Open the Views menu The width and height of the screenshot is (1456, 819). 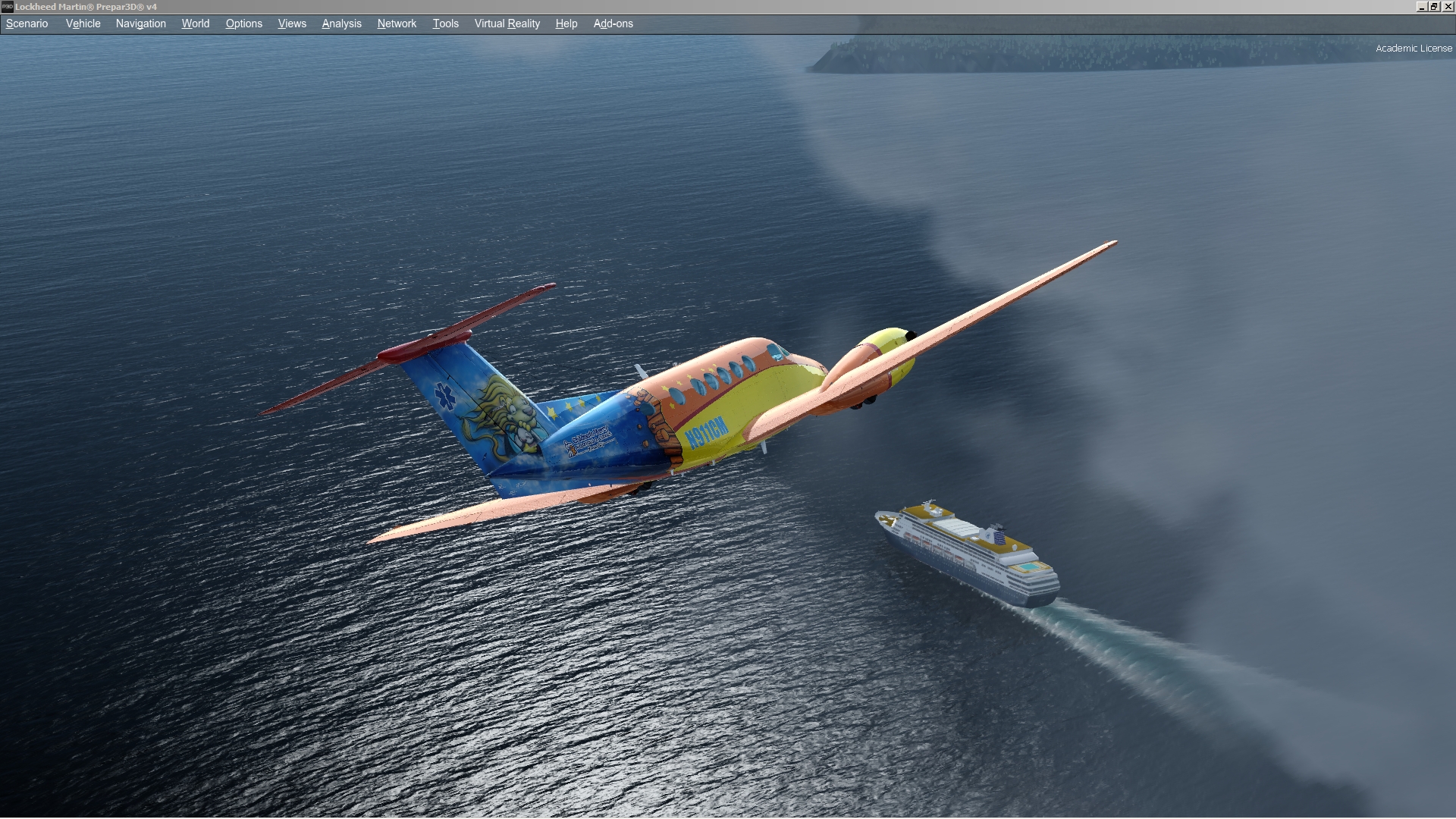tap(292, 24)
